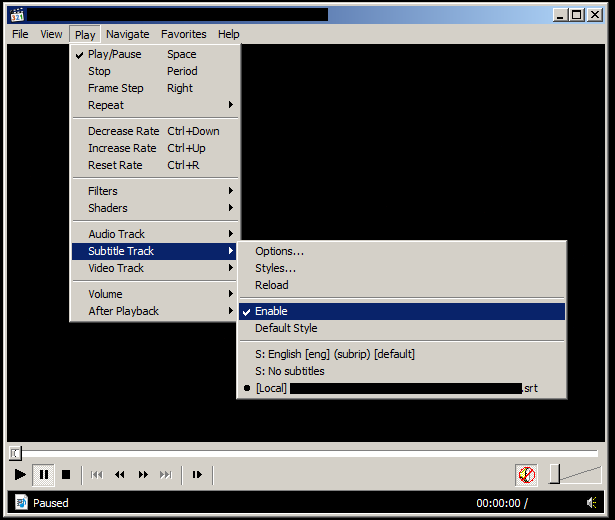
Task: Close the player window
Action: (595, 15)
